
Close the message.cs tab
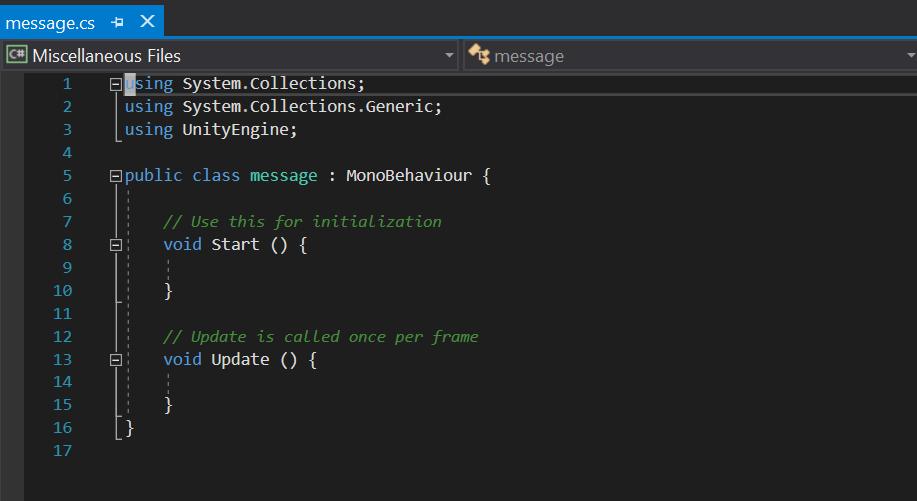click(147, 21)
